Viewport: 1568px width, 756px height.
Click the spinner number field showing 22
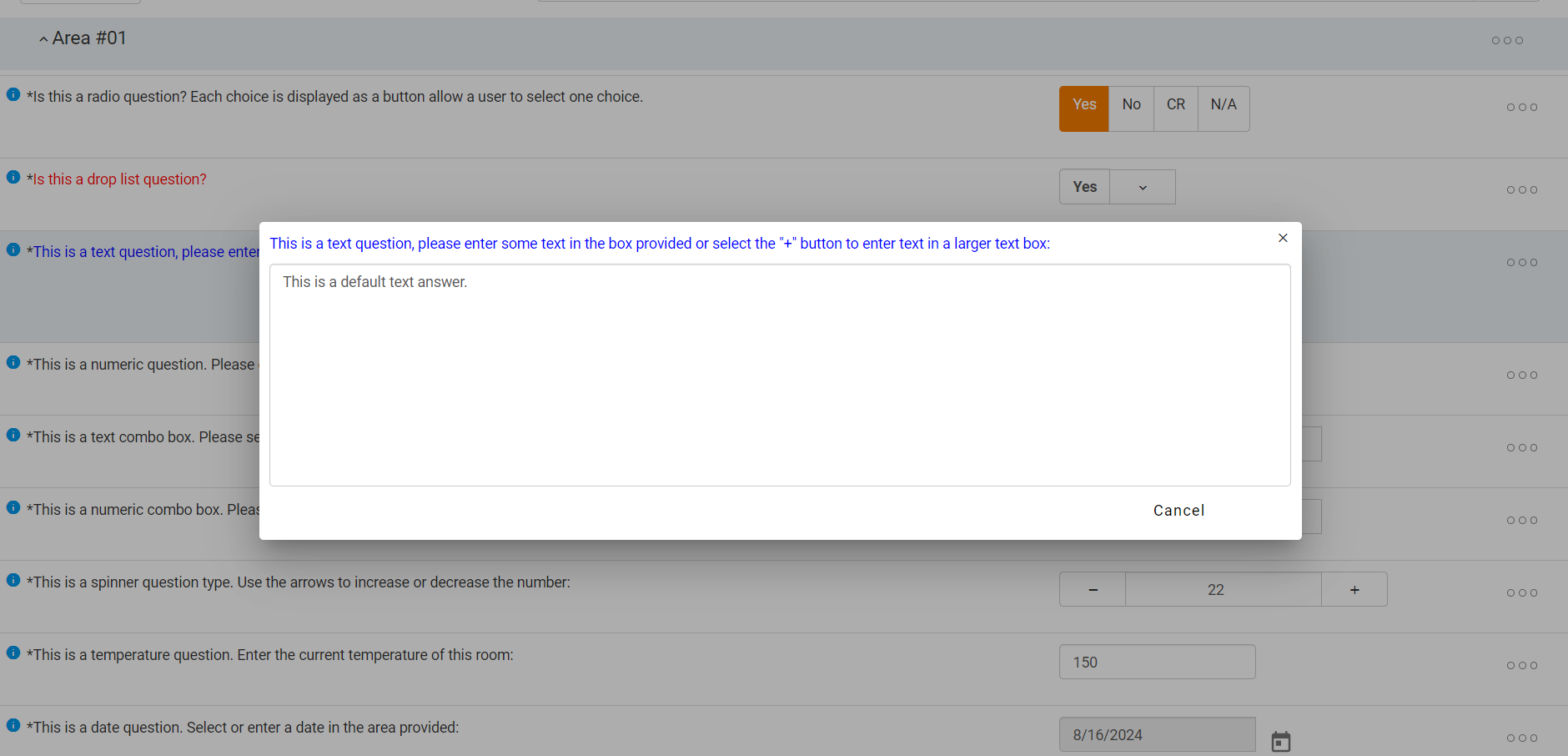pos(1224,589)
